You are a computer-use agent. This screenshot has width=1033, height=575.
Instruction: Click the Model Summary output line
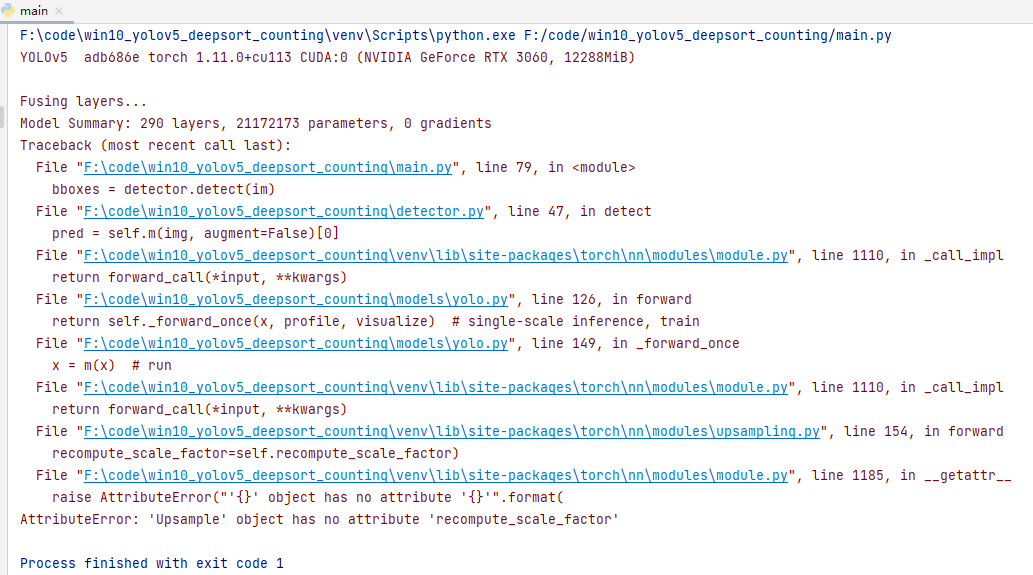[256, 124]
